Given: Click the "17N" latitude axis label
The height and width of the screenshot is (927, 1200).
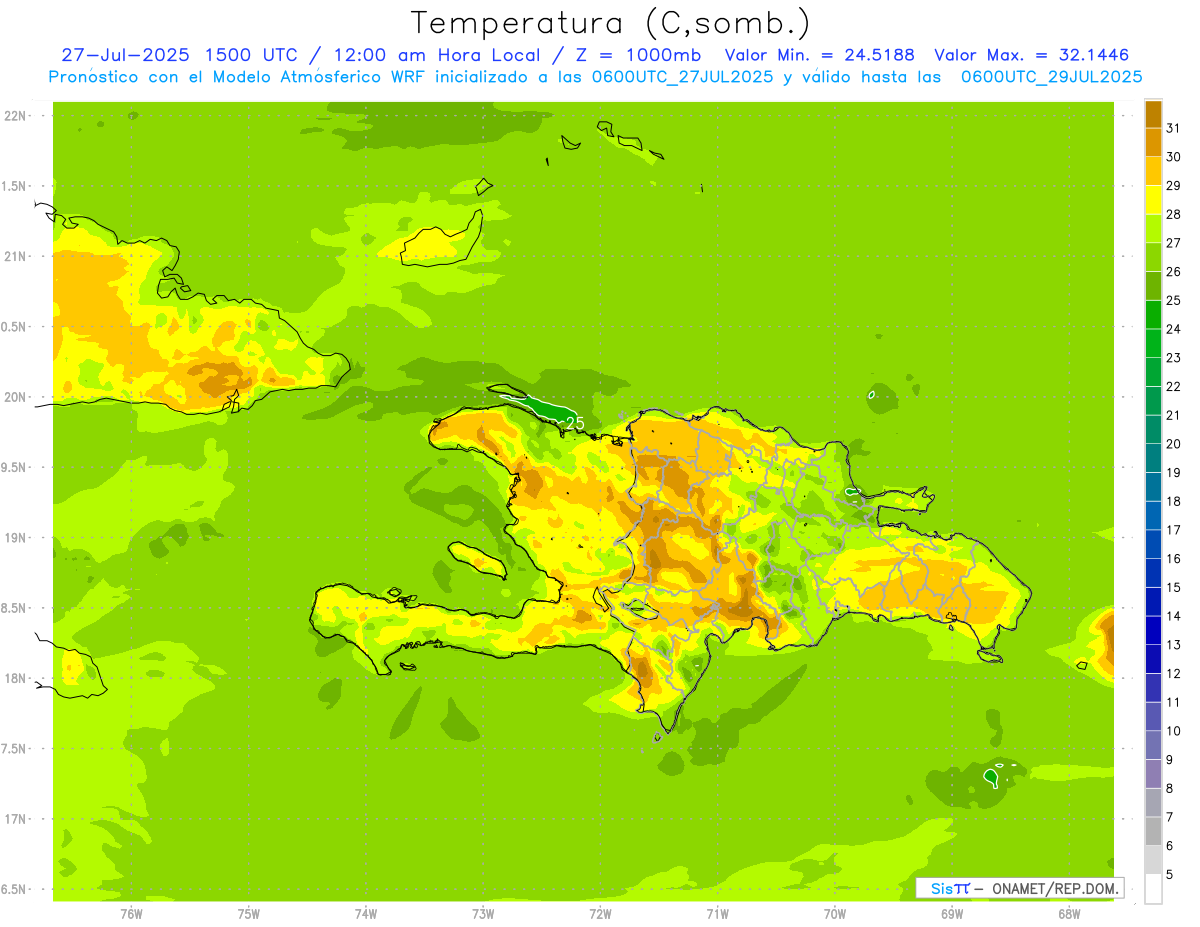Looking at the screenshot, I should pyautogui.click(x=16, y=819).
